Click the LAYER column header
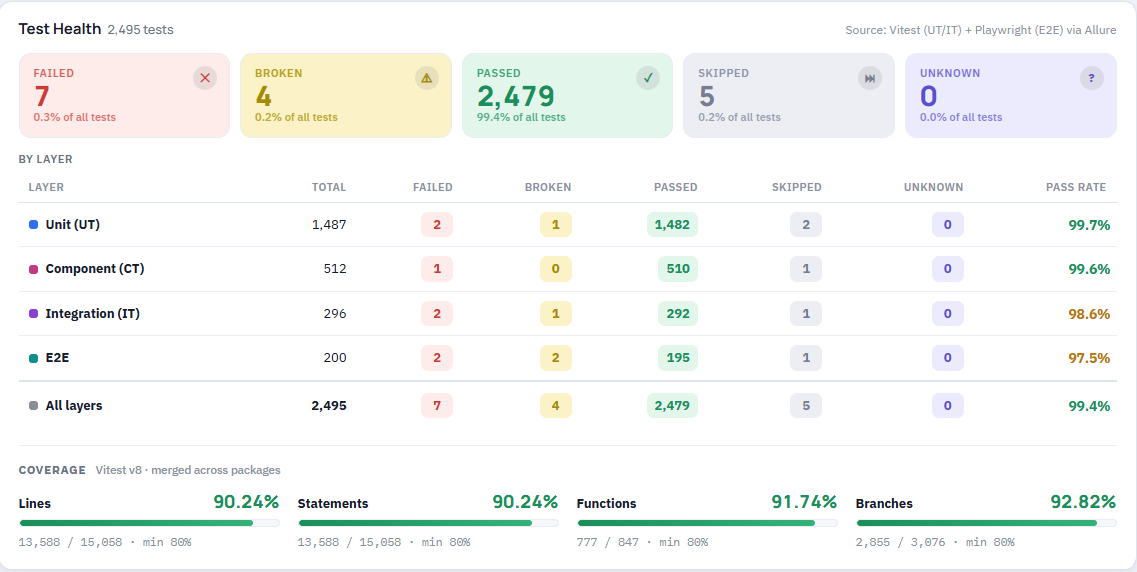 click(x=46, y=187)
